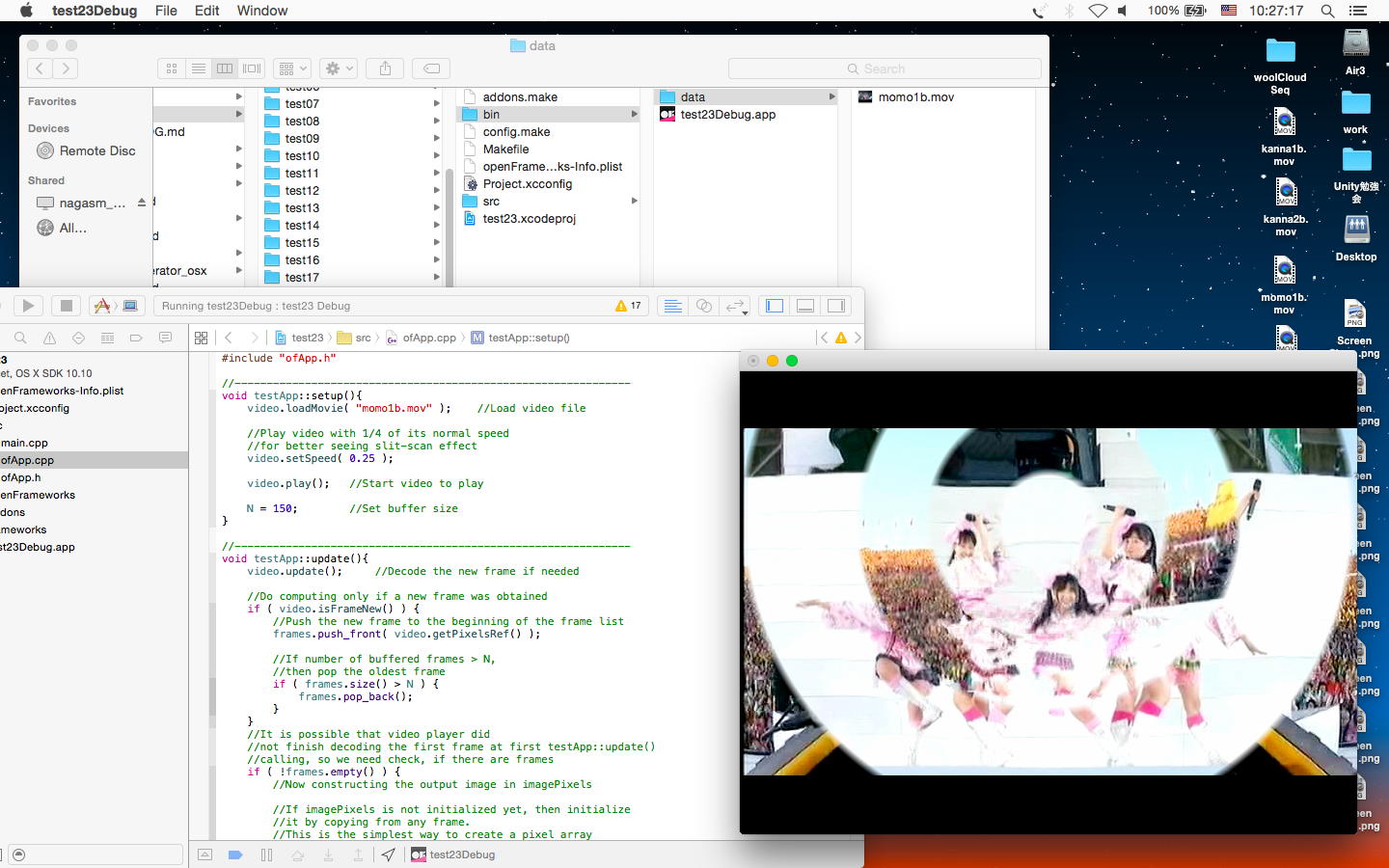
Task: Open the Assistant editor view
Action: [704, 306]
